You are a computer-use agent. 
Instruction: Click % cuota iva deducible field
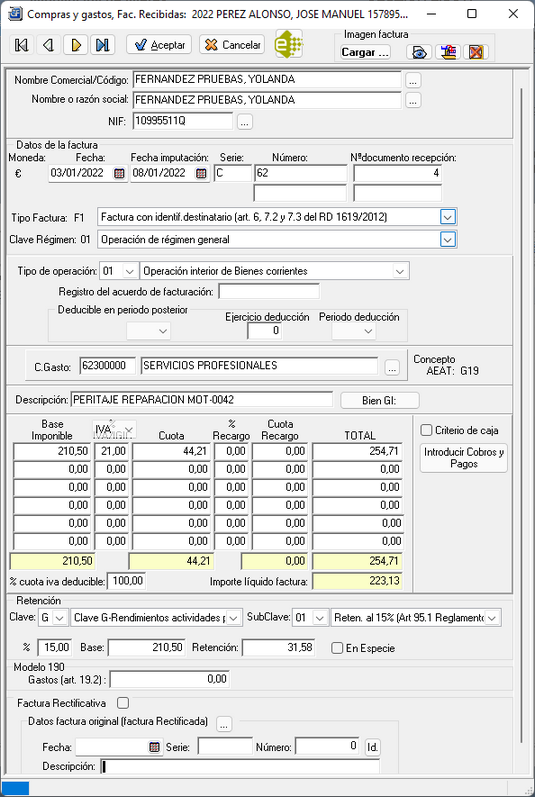[127, 581]
